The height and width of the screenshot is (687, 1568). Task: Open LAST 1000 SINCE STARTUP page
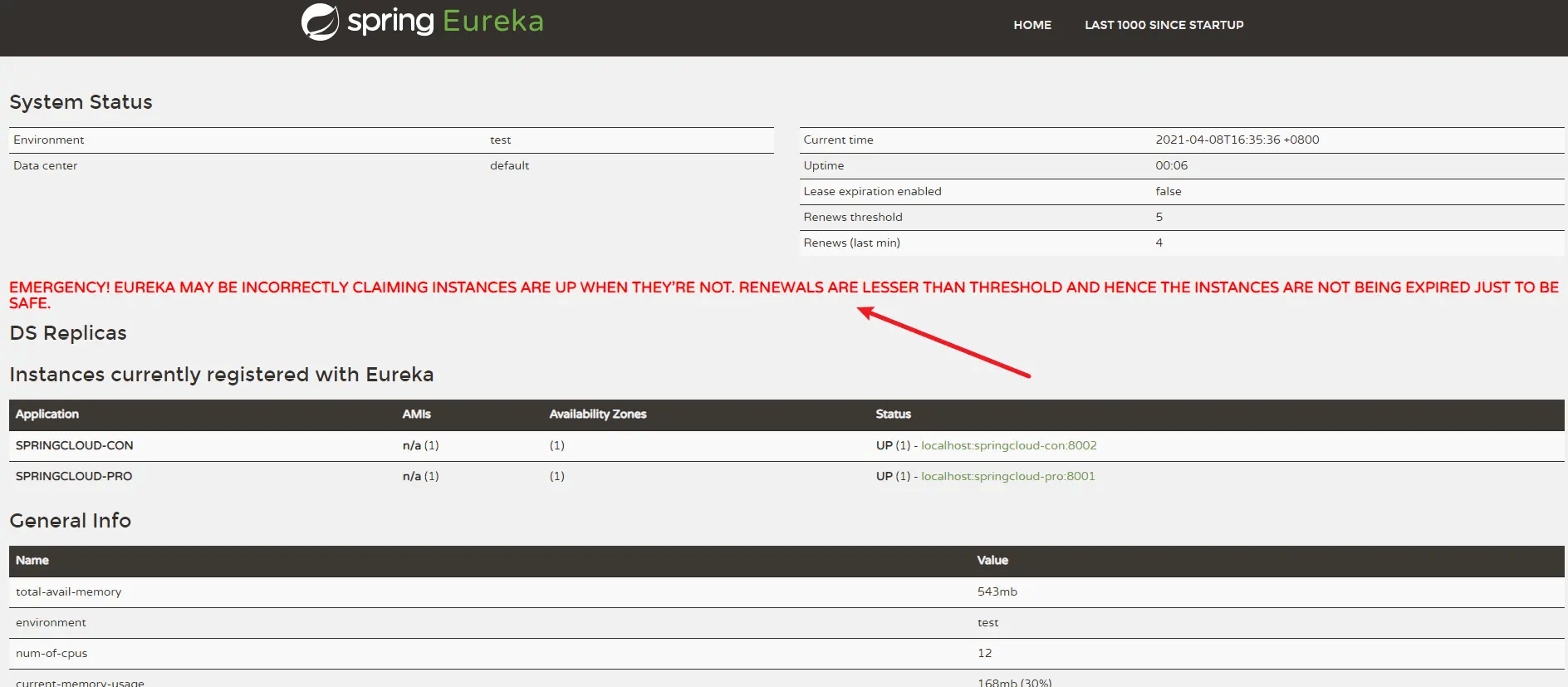(x=1164, y=25)
